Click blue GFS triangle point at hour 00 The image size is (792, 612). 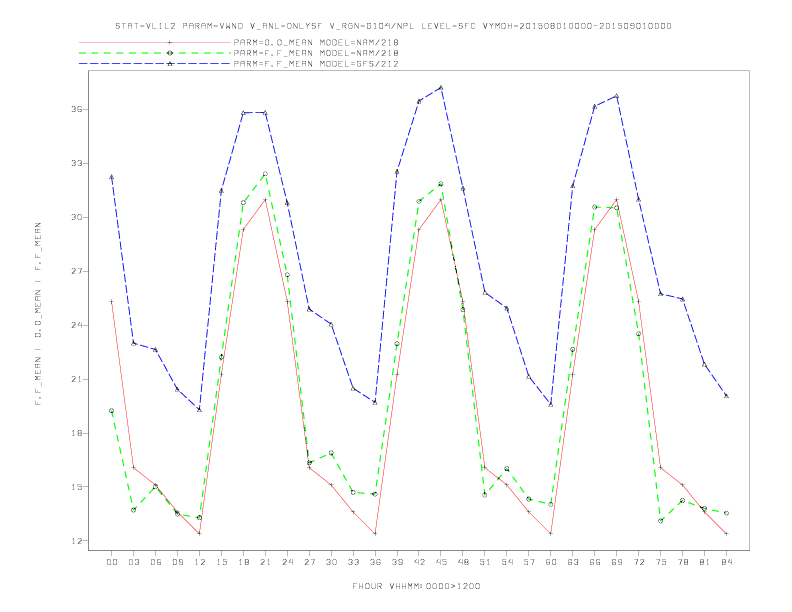(x=112, y=177)
